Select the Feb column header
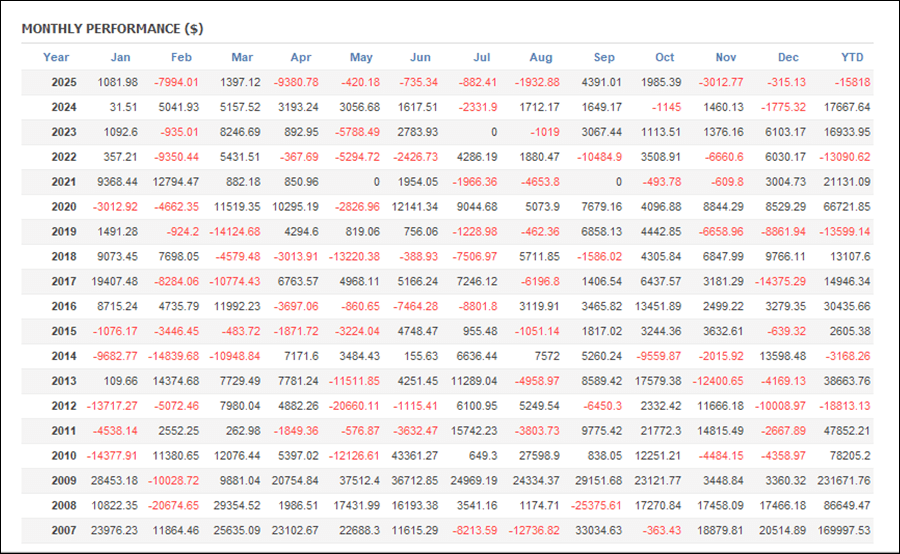Screen dimensions: 900x554 pos(181,57)
